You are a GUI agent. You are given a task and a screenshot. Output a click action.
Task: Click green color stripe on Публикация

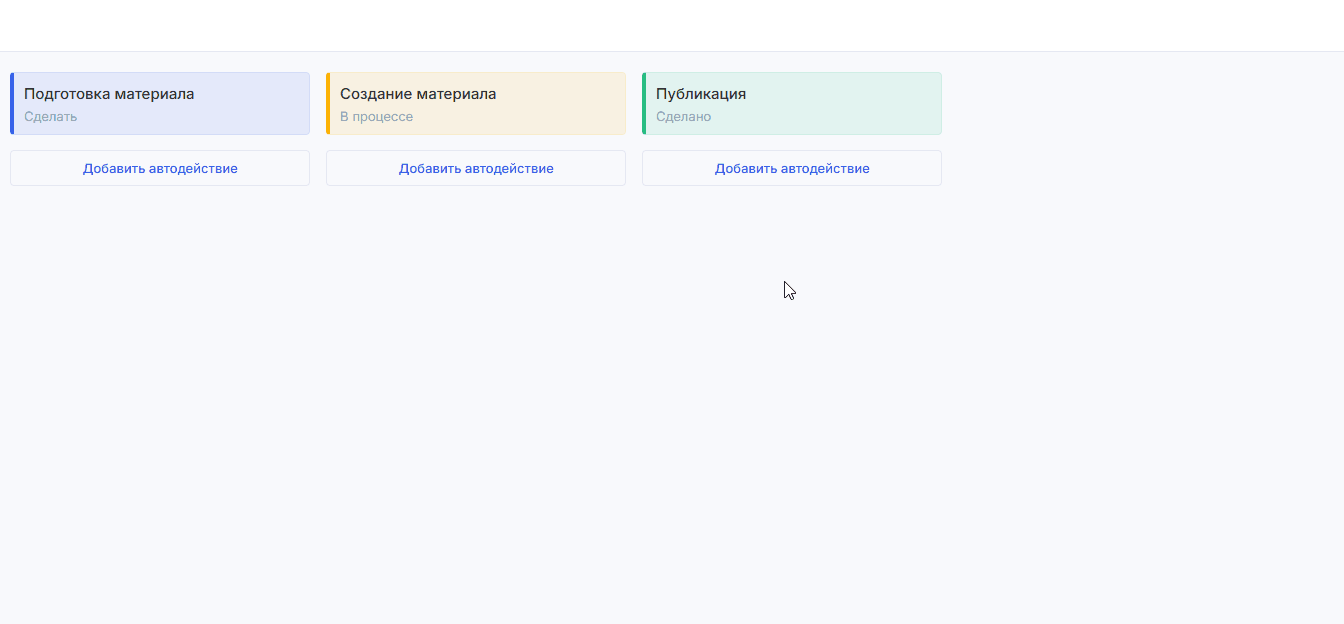point(644,103)
